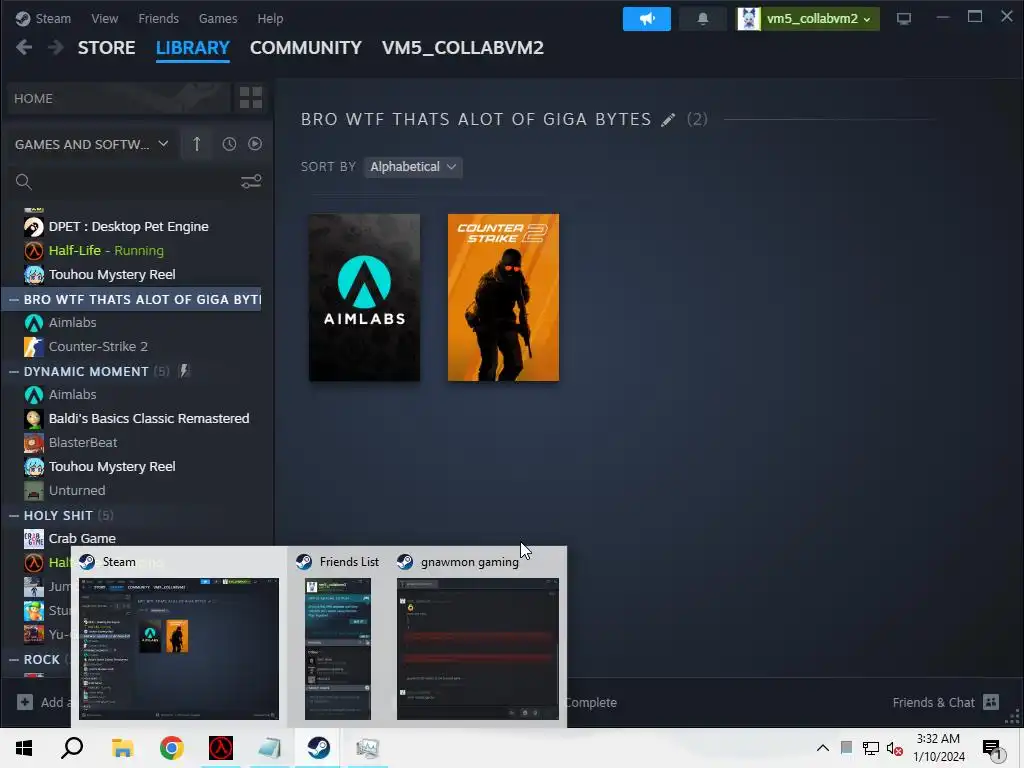Click the Add game plus icon

(25, 702)
